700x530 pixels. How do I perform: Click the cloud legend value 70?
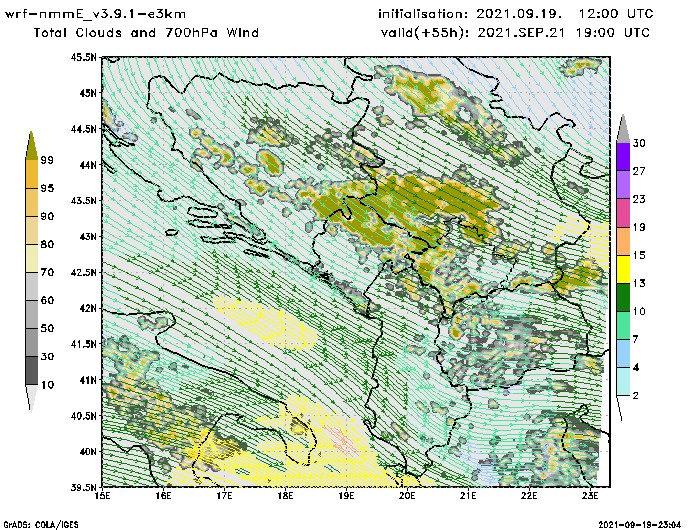click(x=47, y=272)
